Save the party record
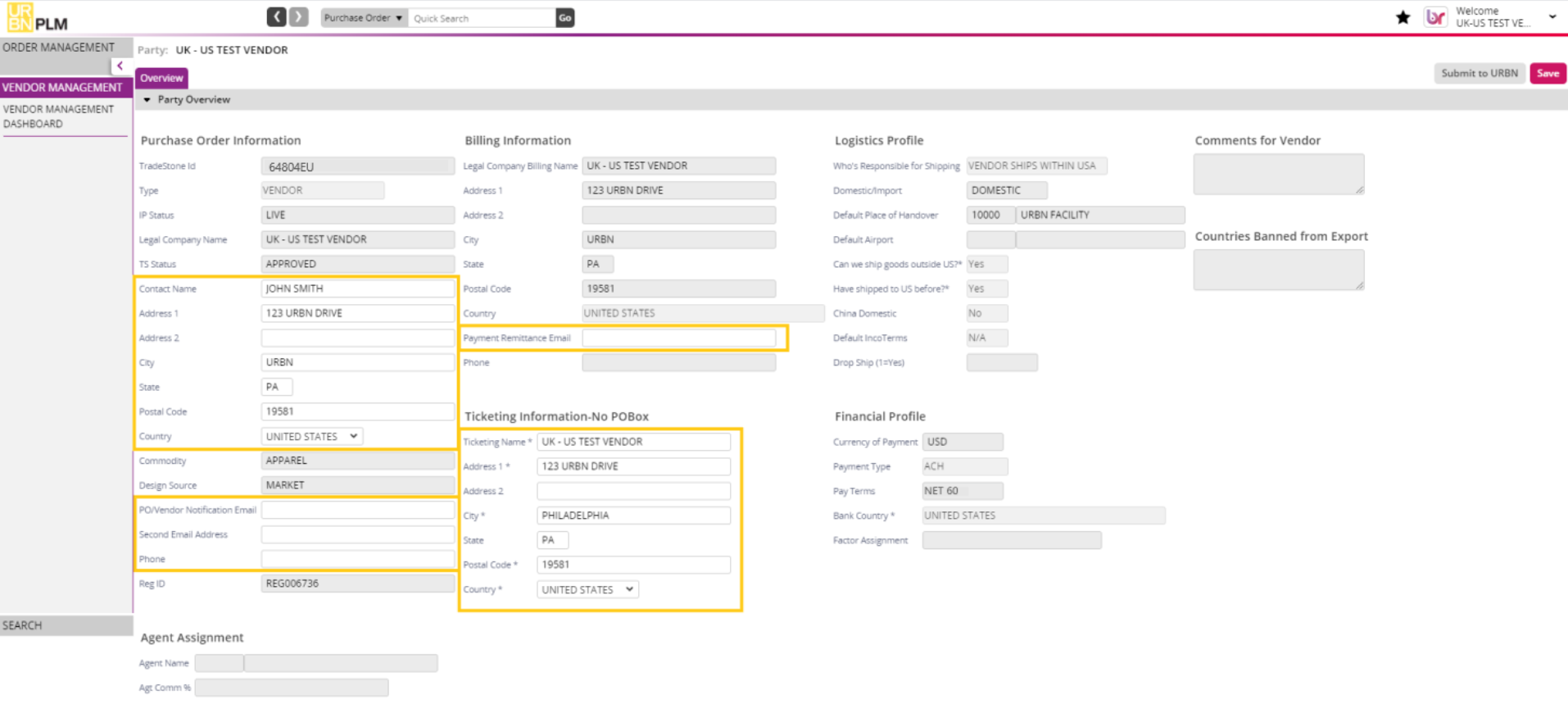This screenshot has height=704, width=1568. pyautogui.click(x=1548, y=74)
